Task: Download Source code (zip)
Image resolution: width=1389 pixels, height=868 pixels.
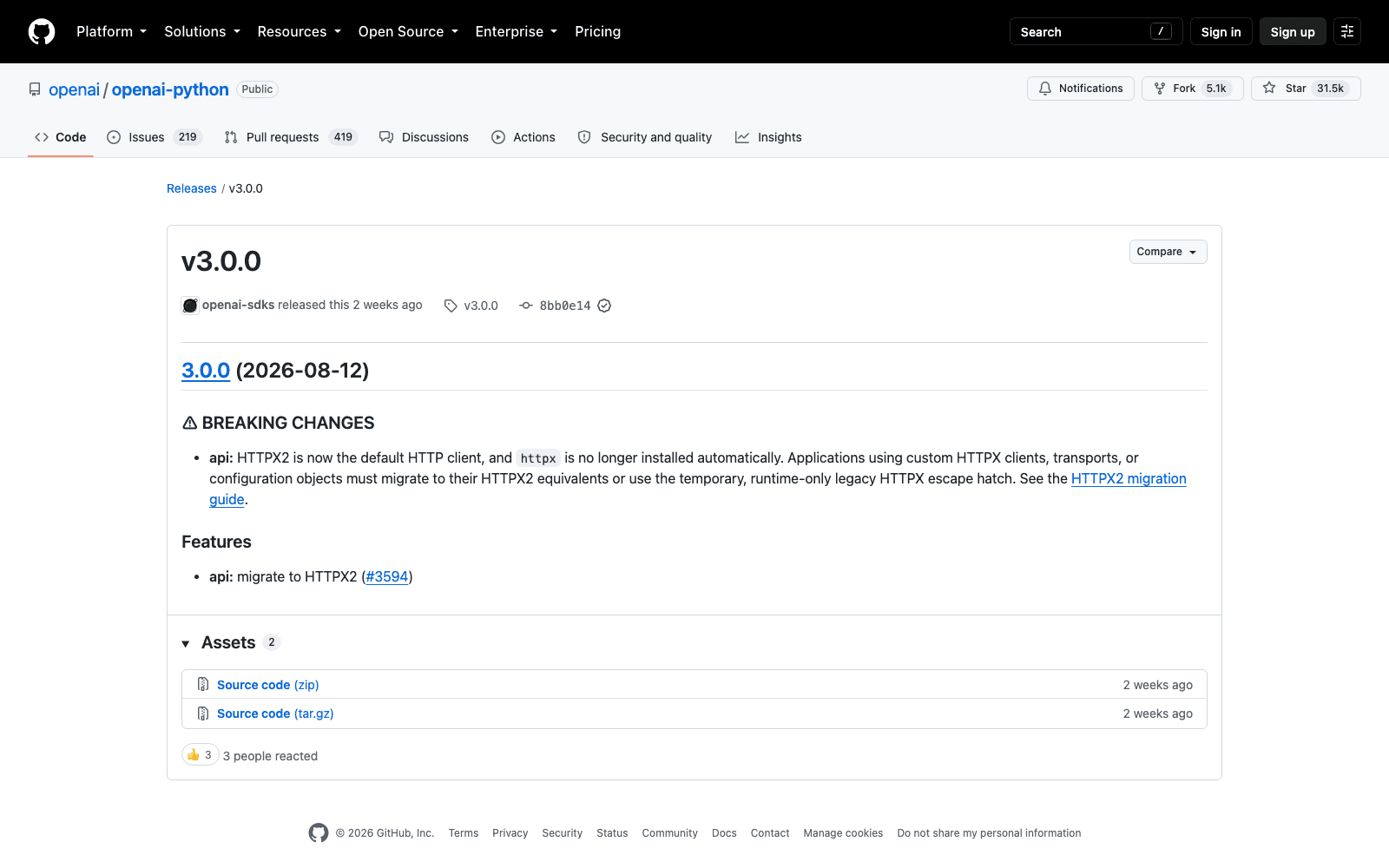Action: pyautogui.click(x=268, y=685)
